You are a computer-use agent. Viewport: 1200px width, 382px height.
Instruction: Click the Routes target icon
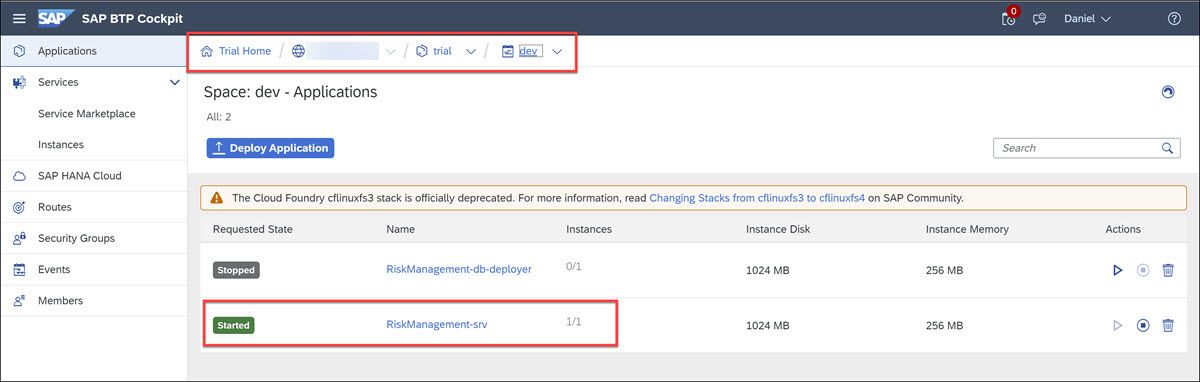[19, 207]
